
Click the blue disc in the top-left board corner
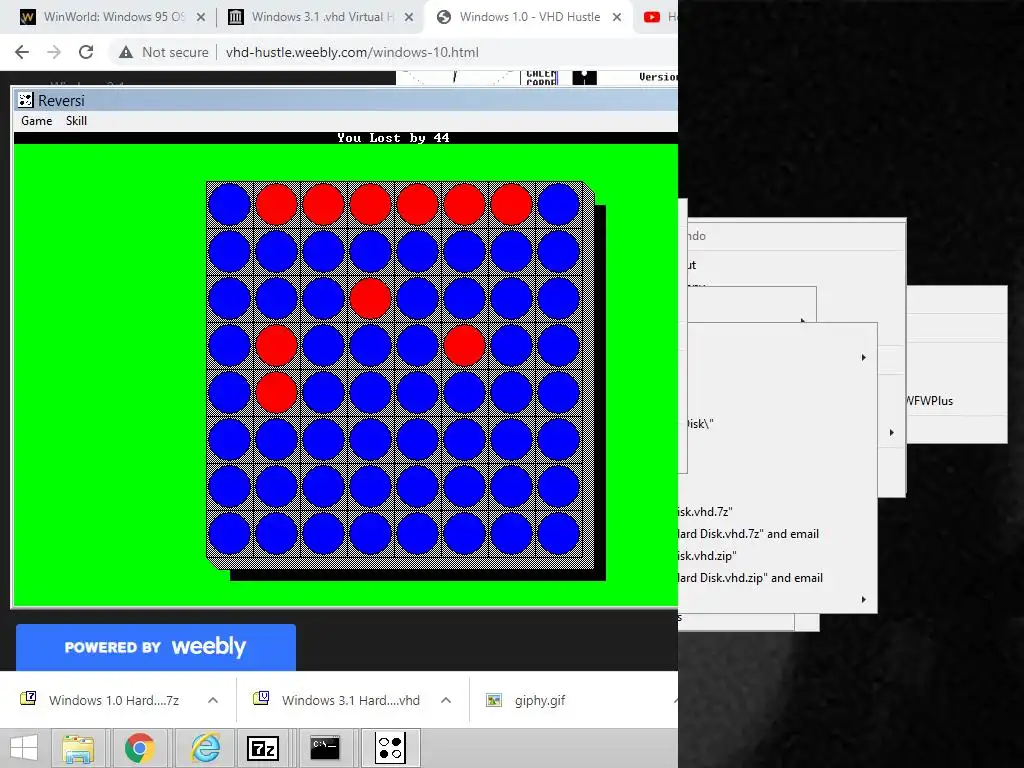click(x=229, y=204)
